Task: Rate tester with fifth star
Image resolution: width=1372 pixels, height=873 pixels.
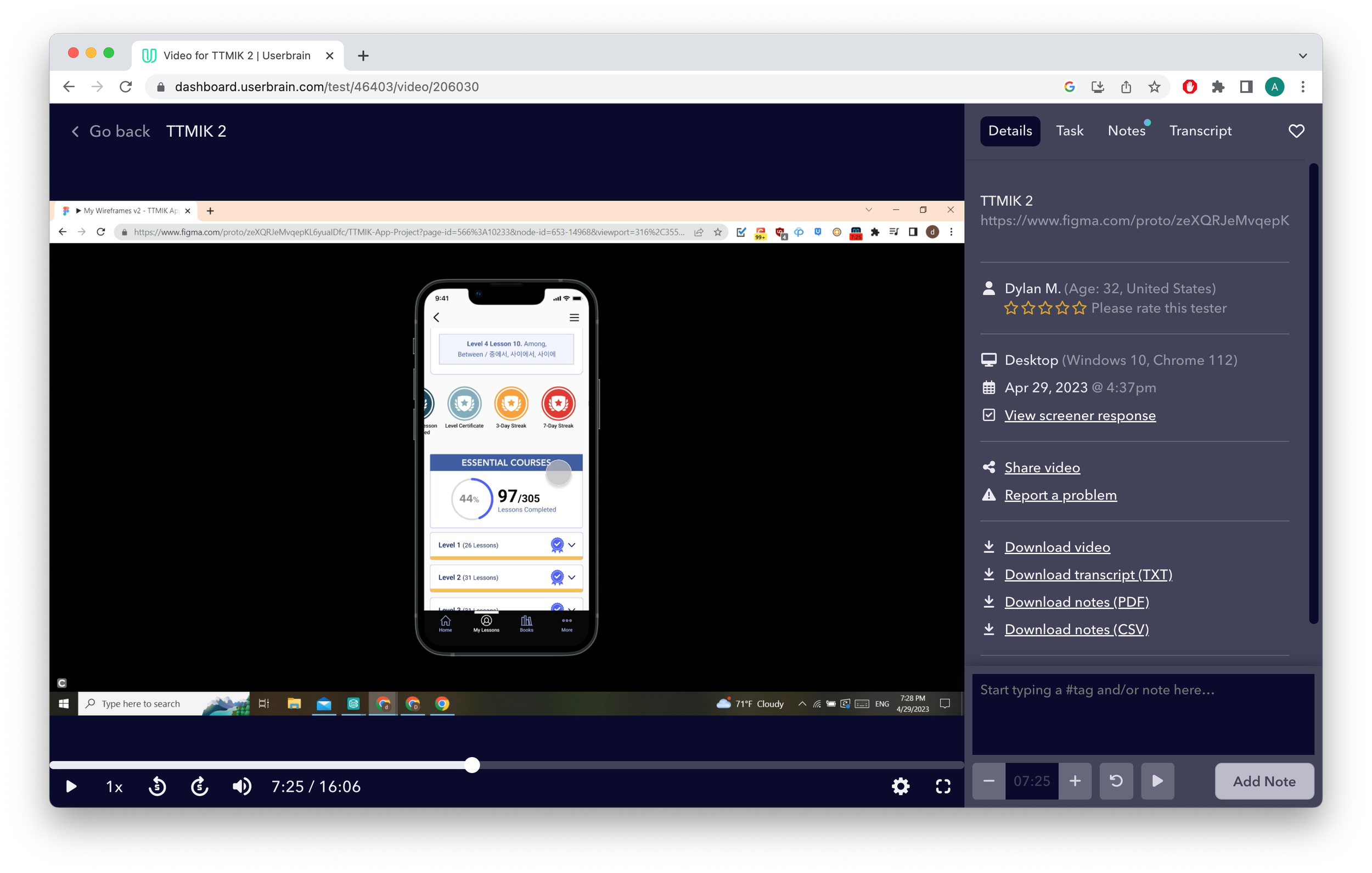Action: pos(1079,309)
